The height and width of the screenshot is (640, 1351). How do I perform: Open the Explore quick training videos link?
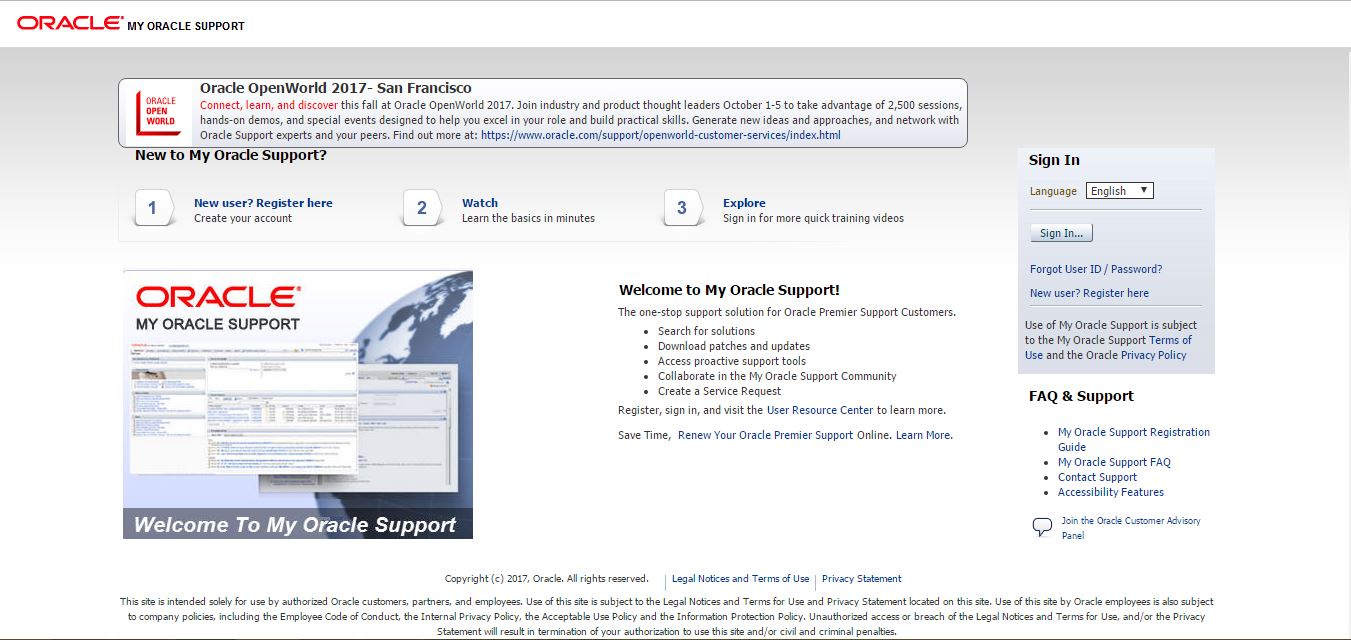click(x=744, y=202)
